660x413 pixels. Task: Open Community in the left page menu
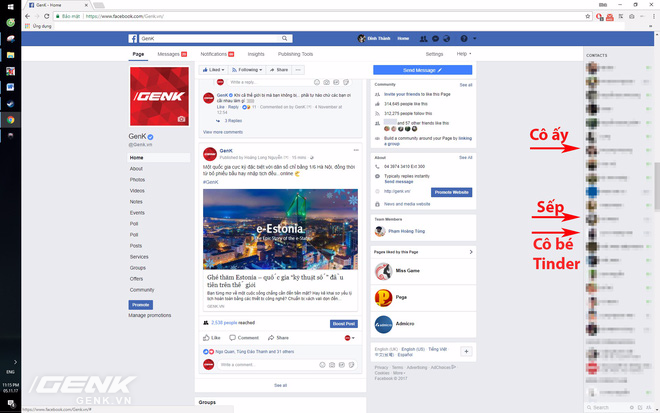142,290
